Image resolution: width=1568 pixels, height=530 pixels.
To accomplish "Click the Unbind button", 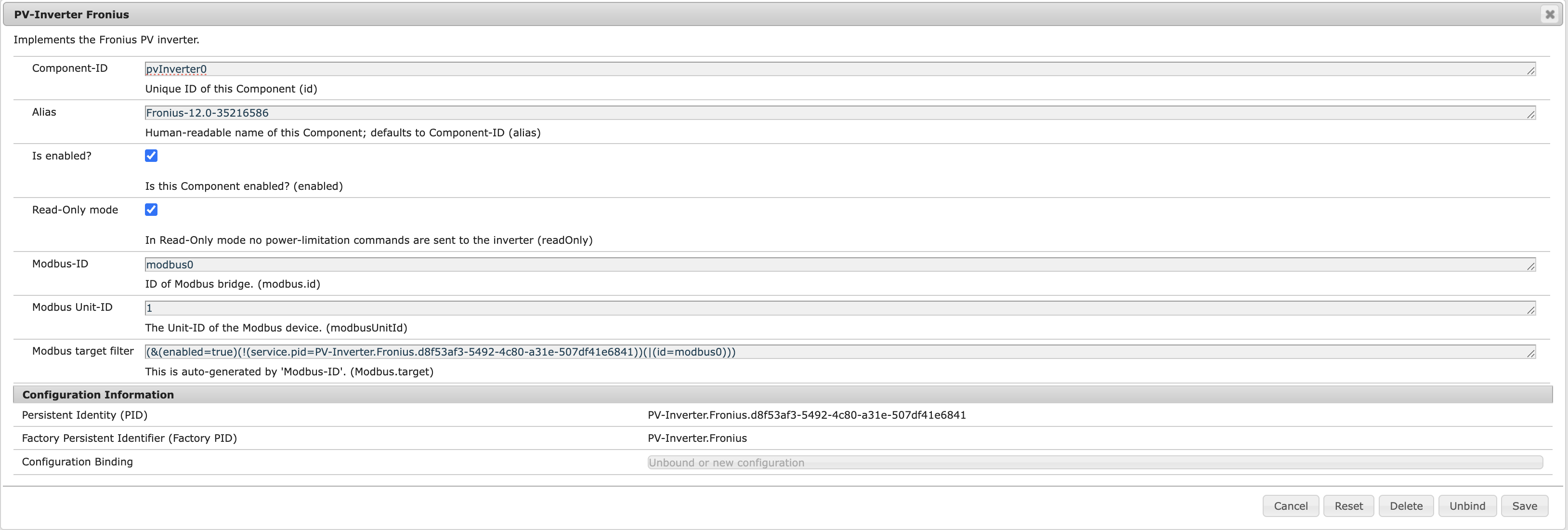I will 1467,505.
